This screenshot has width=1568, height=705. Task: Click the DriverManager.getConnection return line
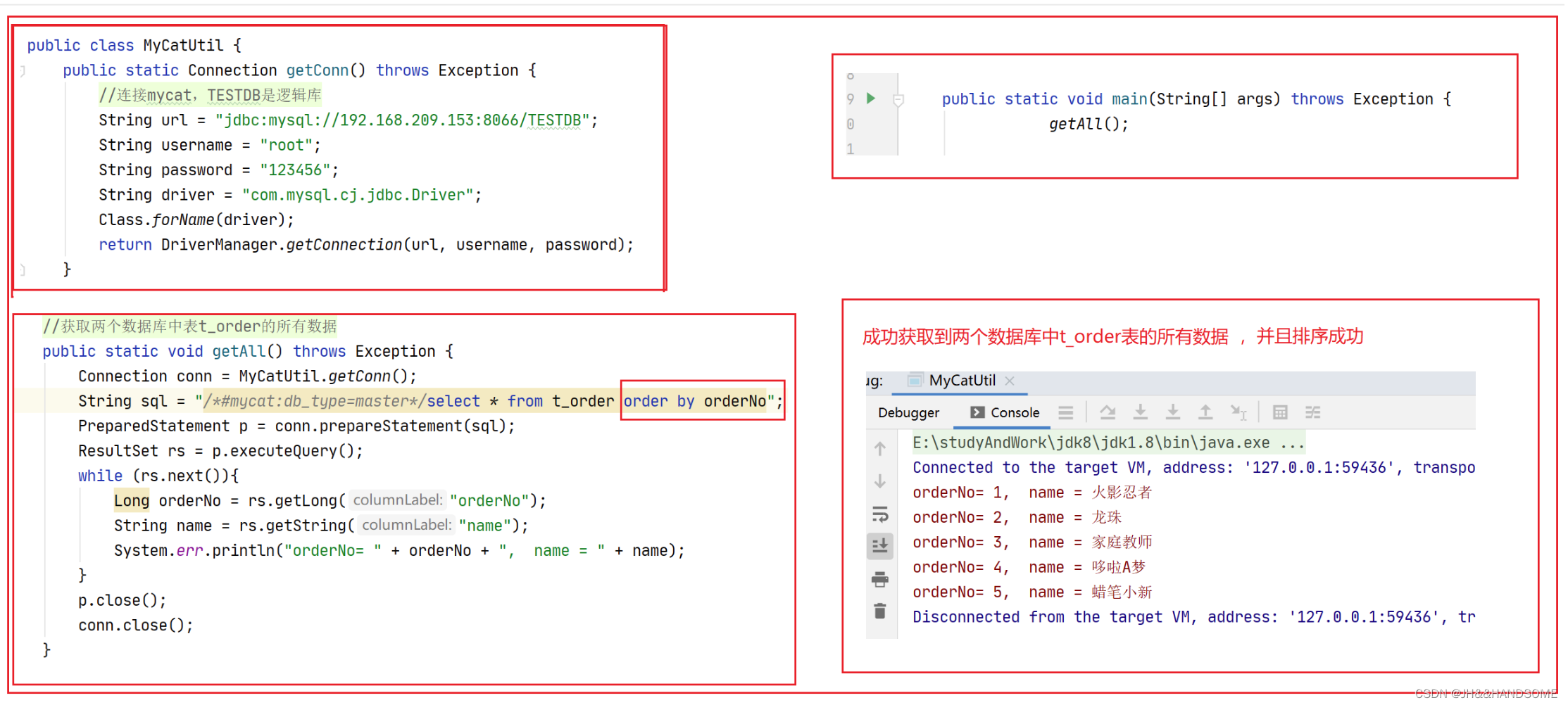click(366, 245)
